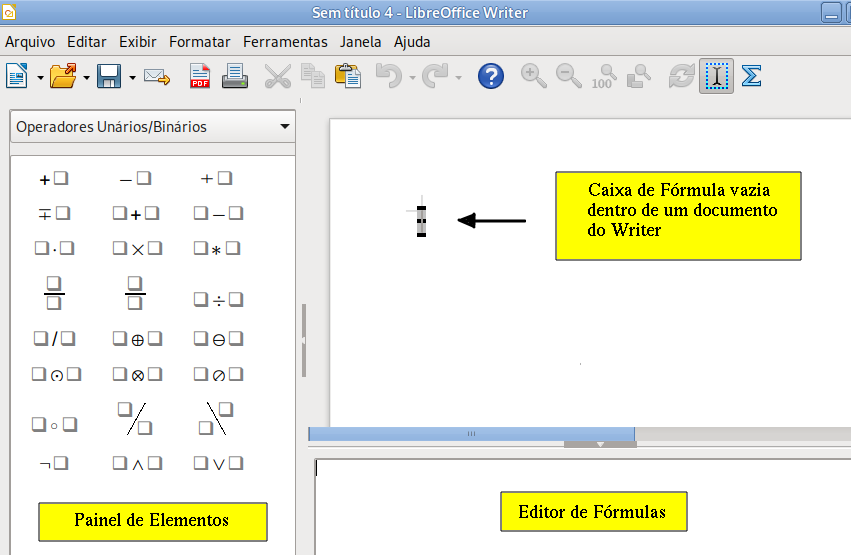Insert the logical OR ∨ element
Screen dimensions: 851x555
[x=218, y=463]
